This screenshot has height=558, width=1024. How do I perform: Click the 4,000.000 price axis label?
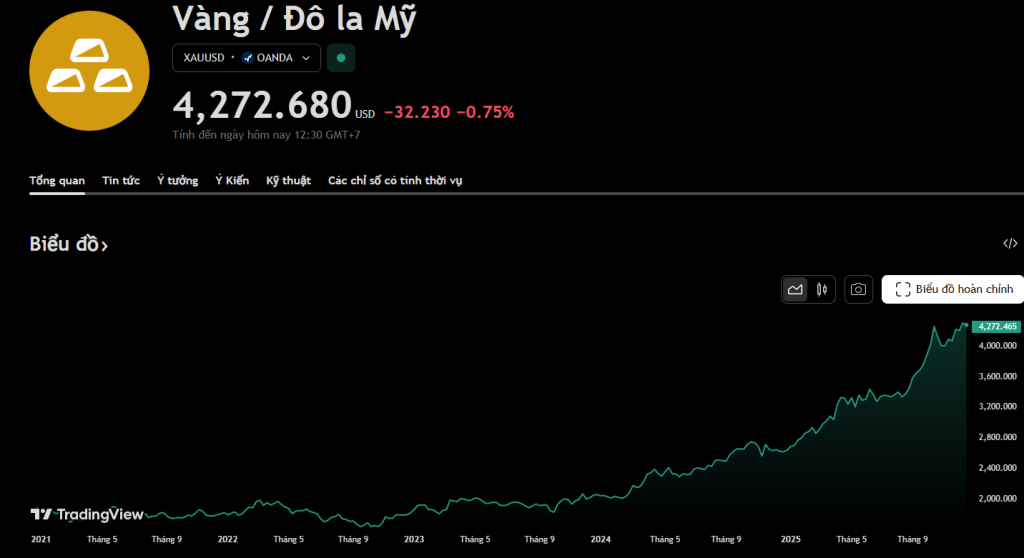tap(997, 346)
